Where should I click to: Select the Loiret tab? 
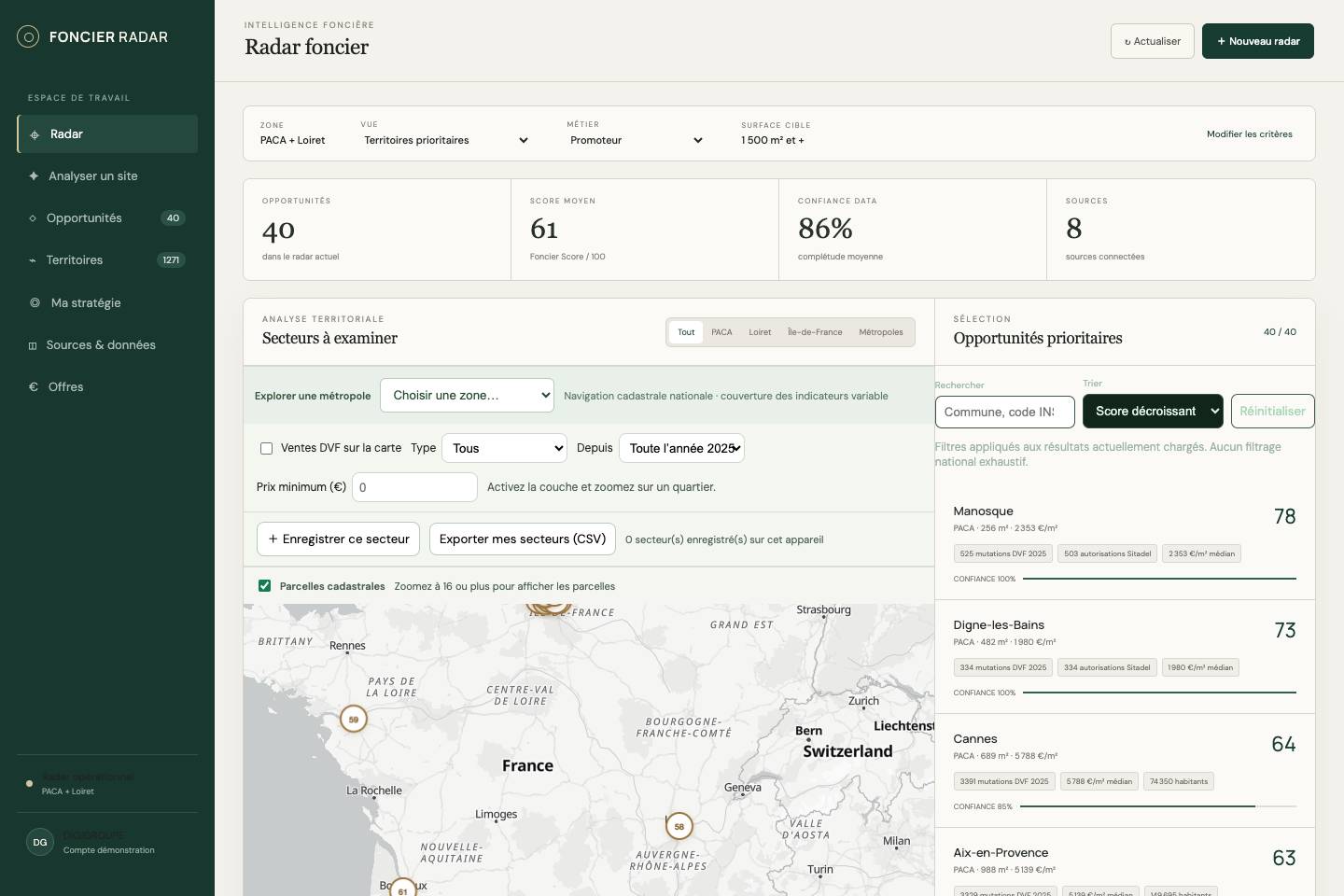pos(760,332)
